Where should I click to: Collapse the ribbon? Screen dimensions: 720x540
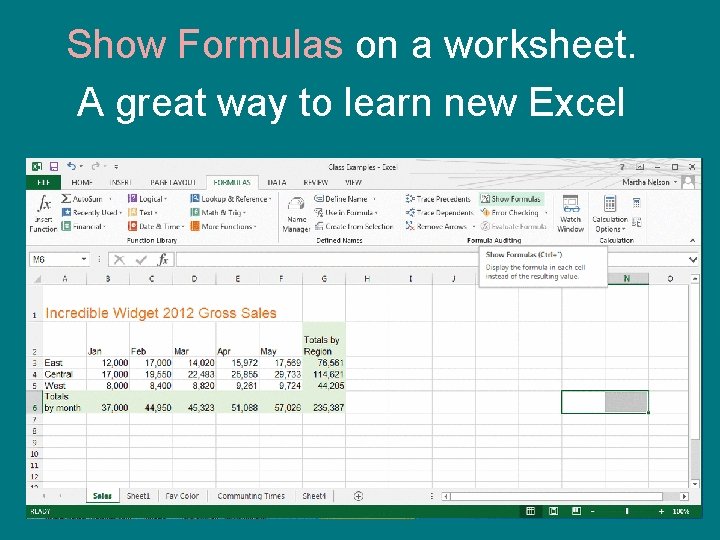[692, 240]
